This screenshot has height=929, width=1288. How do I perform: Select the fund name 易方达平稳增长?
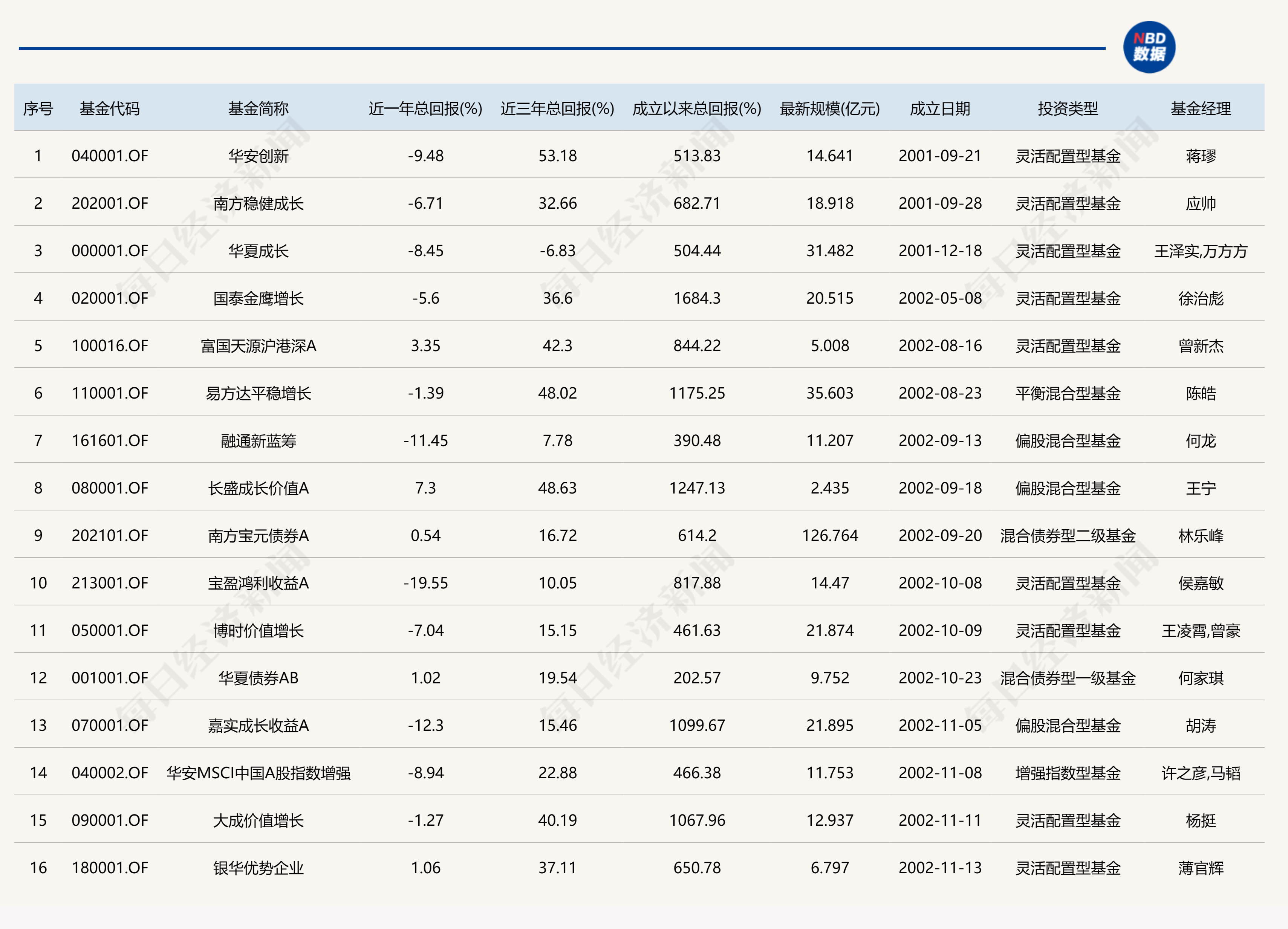pyautogui.click(x=259, y=393)
